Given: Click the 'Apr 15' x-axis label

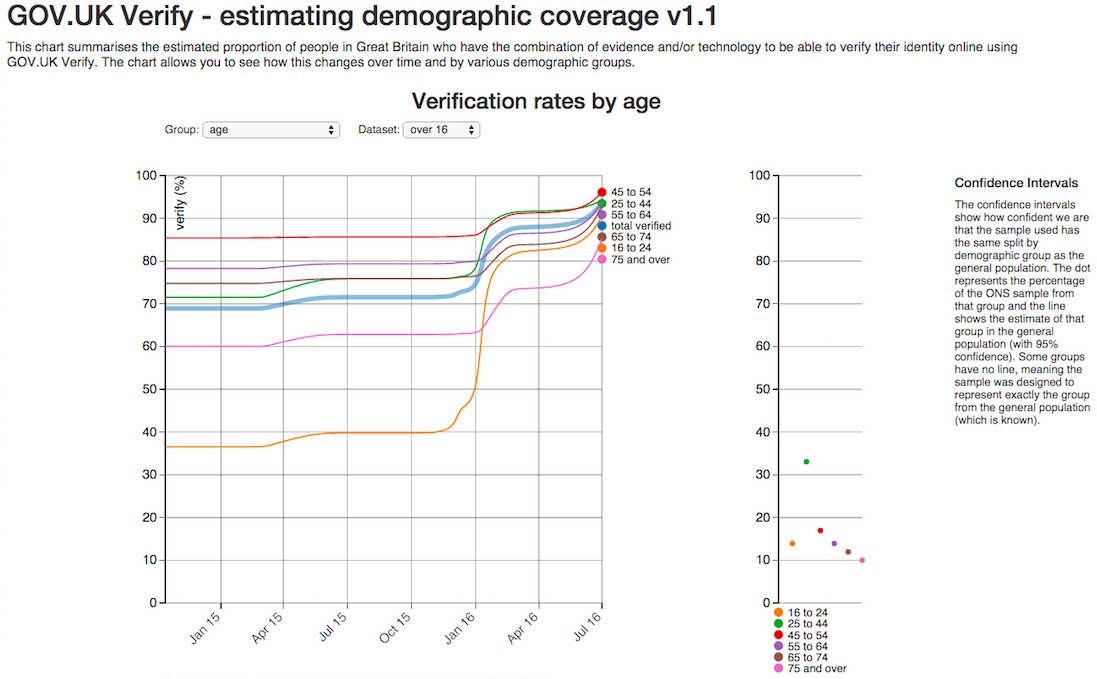Looking at the screenshot, I should click(x=267, y=627).
